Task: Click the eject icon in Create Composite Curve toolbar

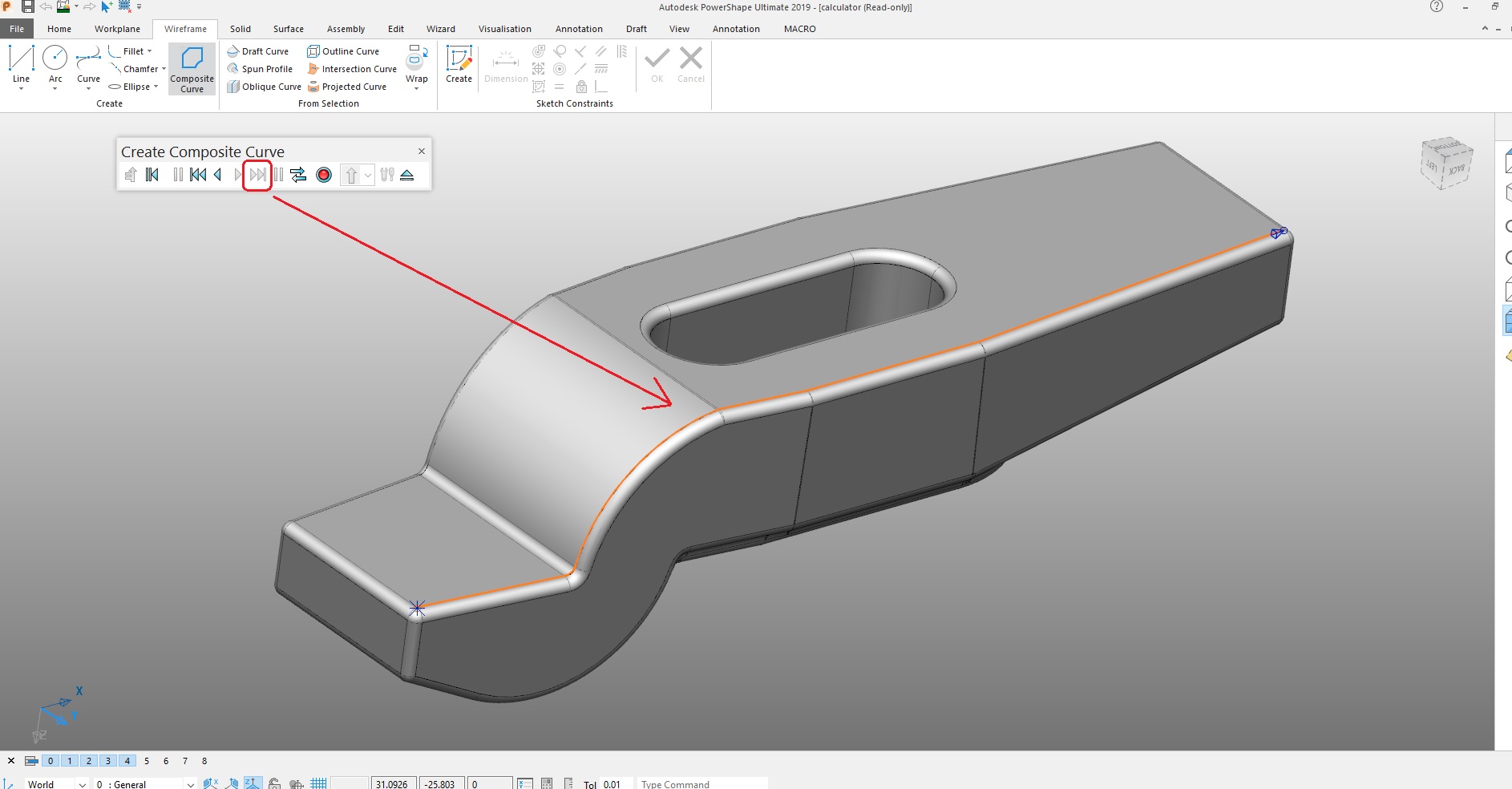Action: (x=407, y=175)
